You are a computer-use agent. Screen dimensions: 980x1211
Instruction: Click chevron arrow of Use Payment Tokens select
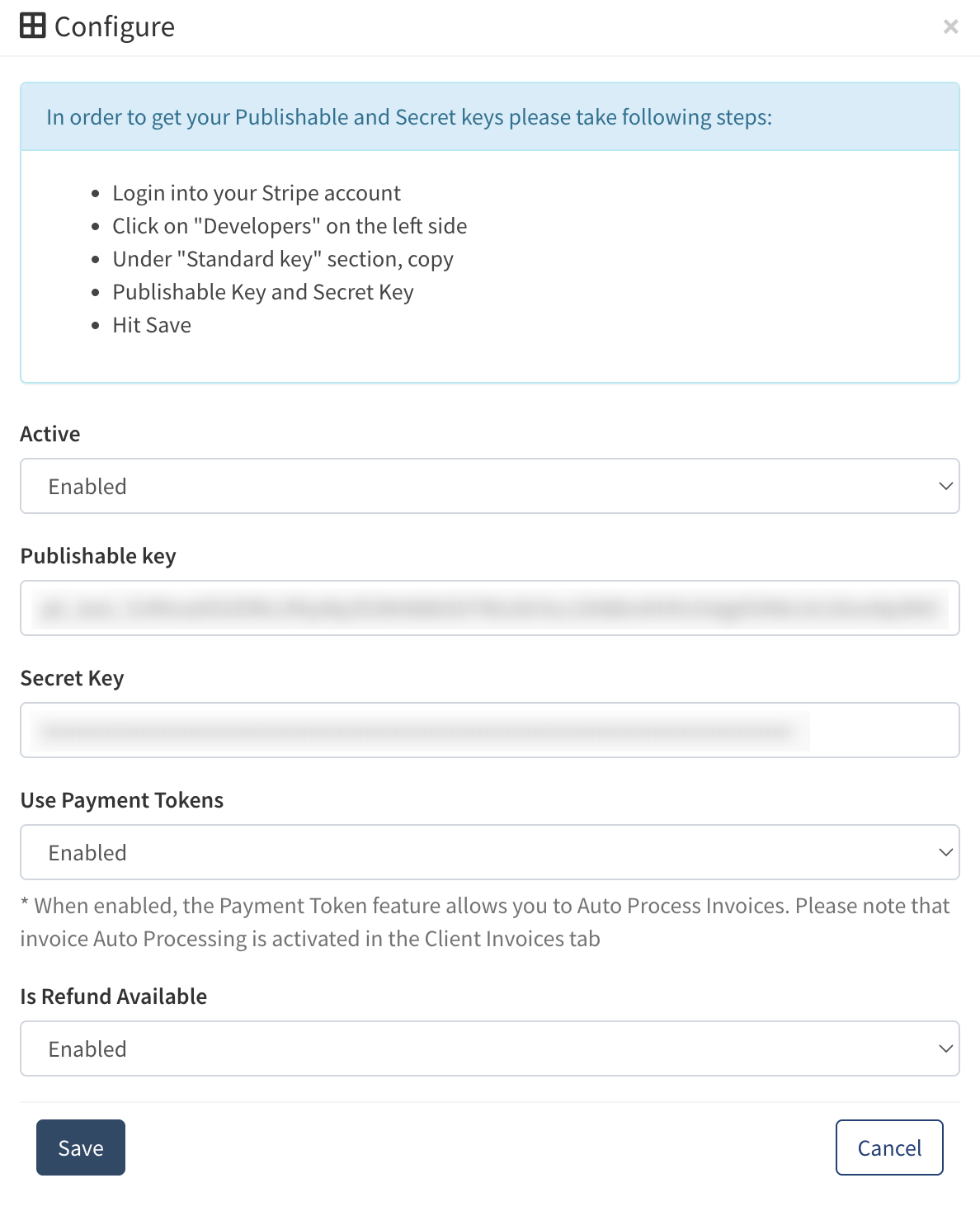pos(945,852)
